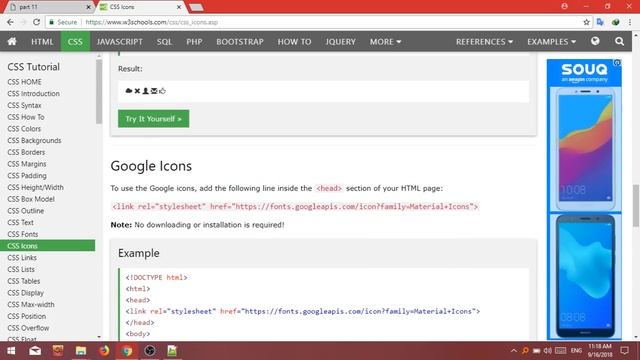Click the browser back arrow
The image size is (640, 360).
pos(10,22)
